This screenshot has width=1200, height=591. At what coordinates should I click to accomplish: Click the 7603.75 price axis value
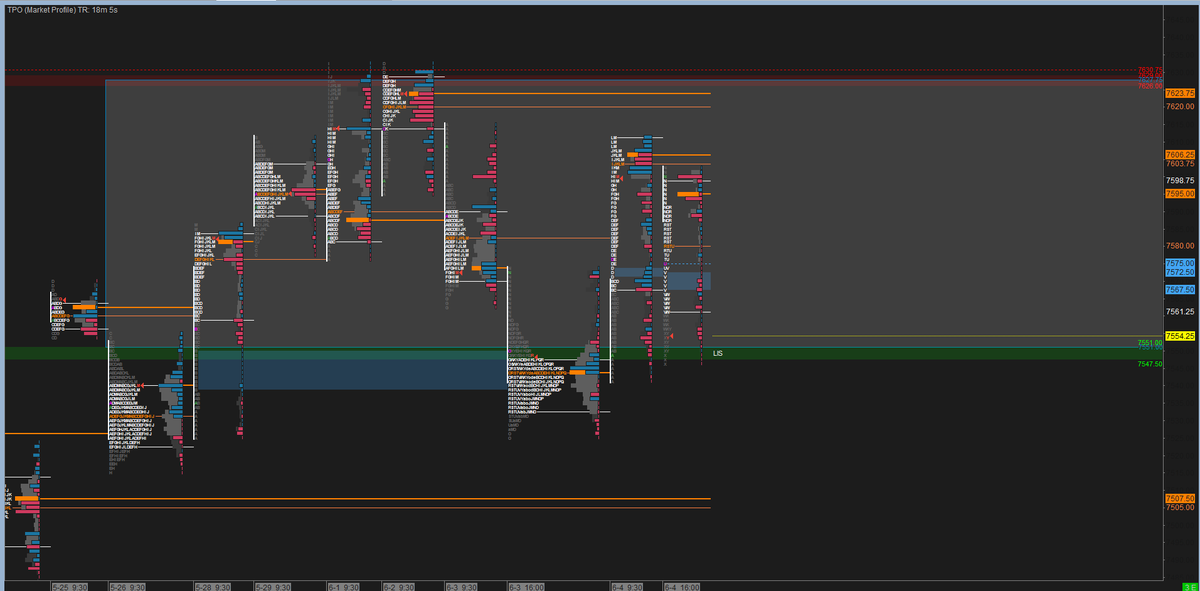tap(1180, 163)
